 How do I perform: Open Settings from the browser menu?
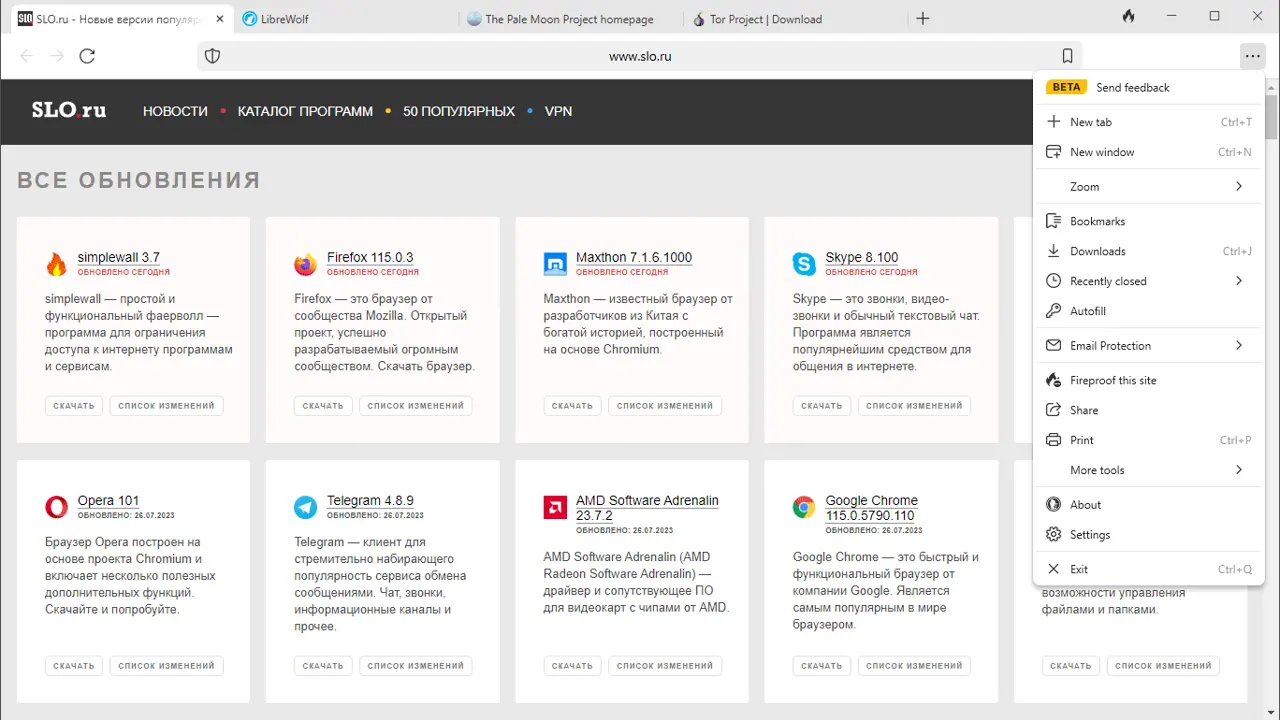[x=1089, y=535]
